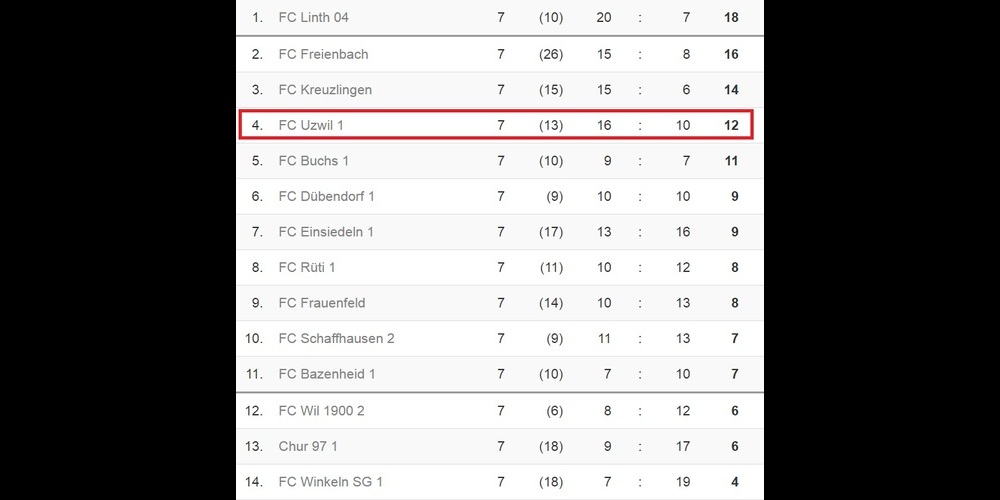Click the FC Buchs 1 team name

(x=313, y=161)
